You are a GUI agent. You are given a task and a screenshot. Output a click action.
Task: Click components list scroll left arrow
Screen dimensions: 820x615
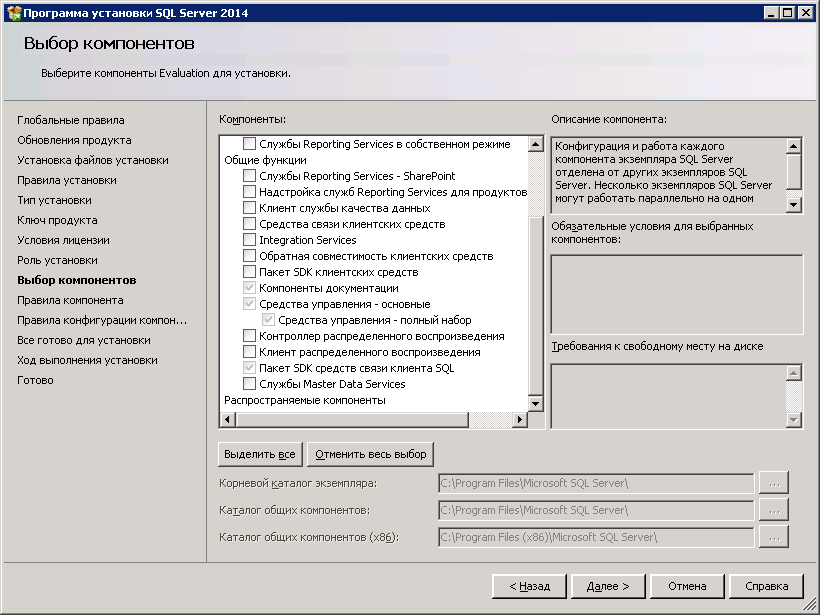pyautogui.click(x=227, y=419)
